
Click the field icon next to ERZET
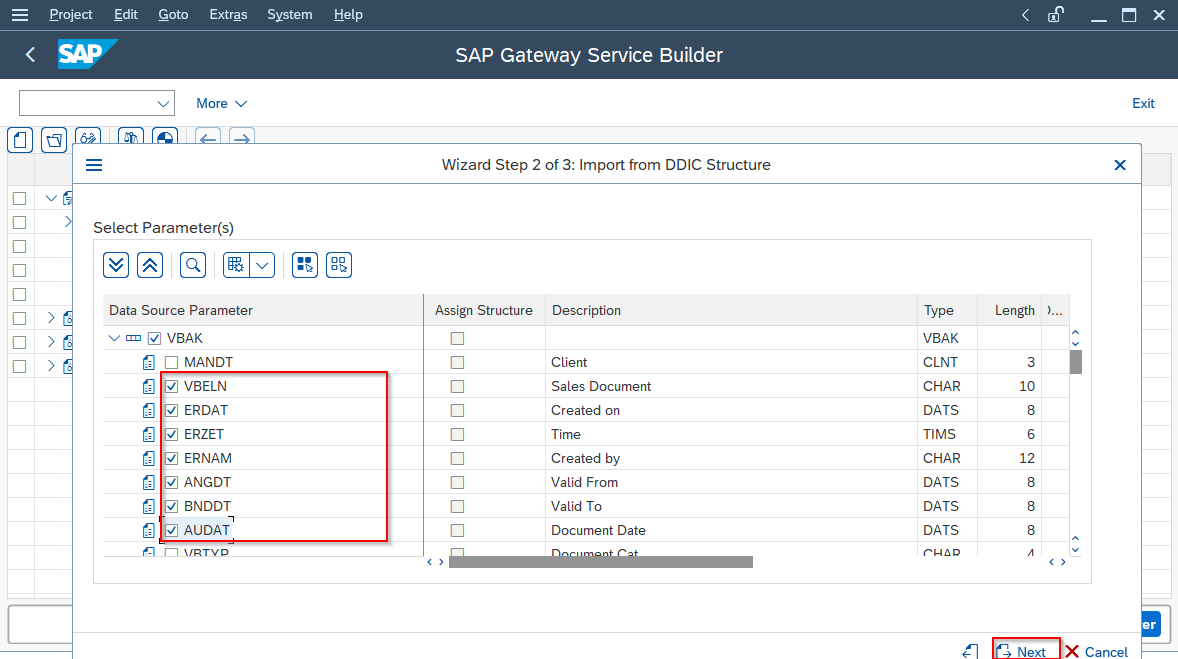click(149, 434)
